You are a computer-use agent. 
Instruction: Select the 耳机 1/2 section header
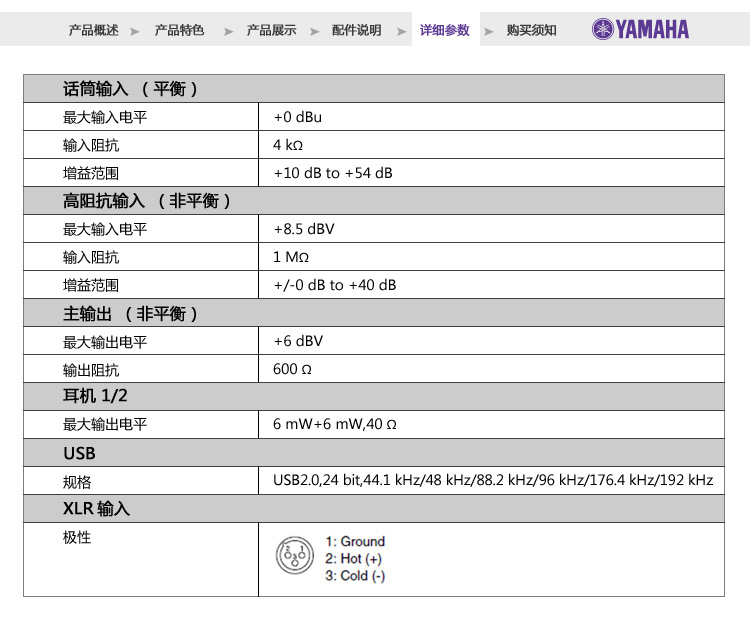(374, 396)
